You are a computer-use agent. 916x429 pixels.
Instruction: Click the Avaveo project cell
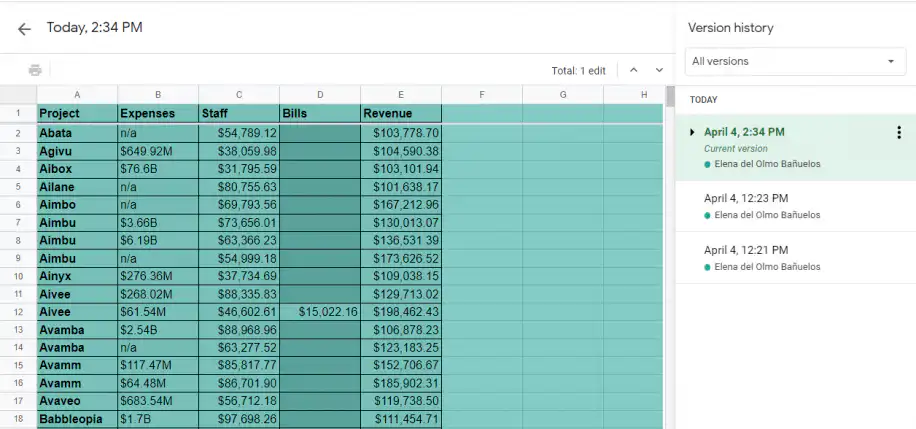pyautogui.click(x=77, y=401)
